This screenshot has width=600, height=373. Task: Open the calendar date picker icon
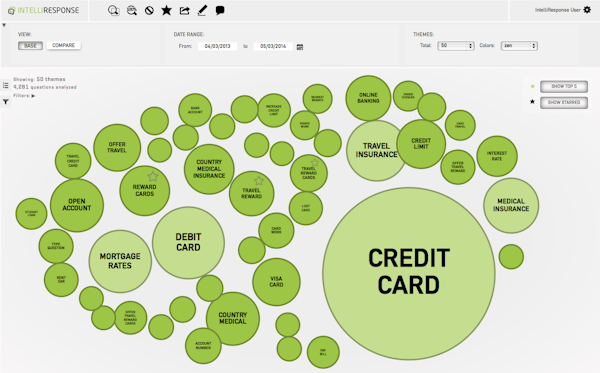pyautogui.click(x=300, y=47)
